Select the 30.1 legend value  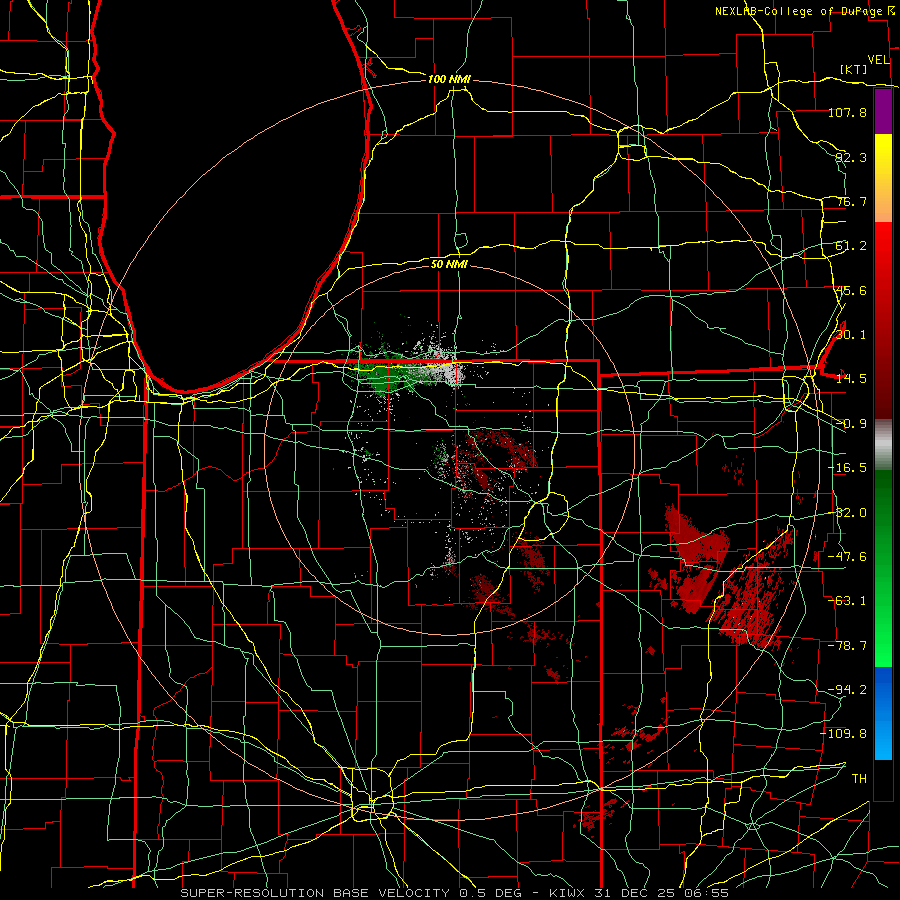point(851,335)
